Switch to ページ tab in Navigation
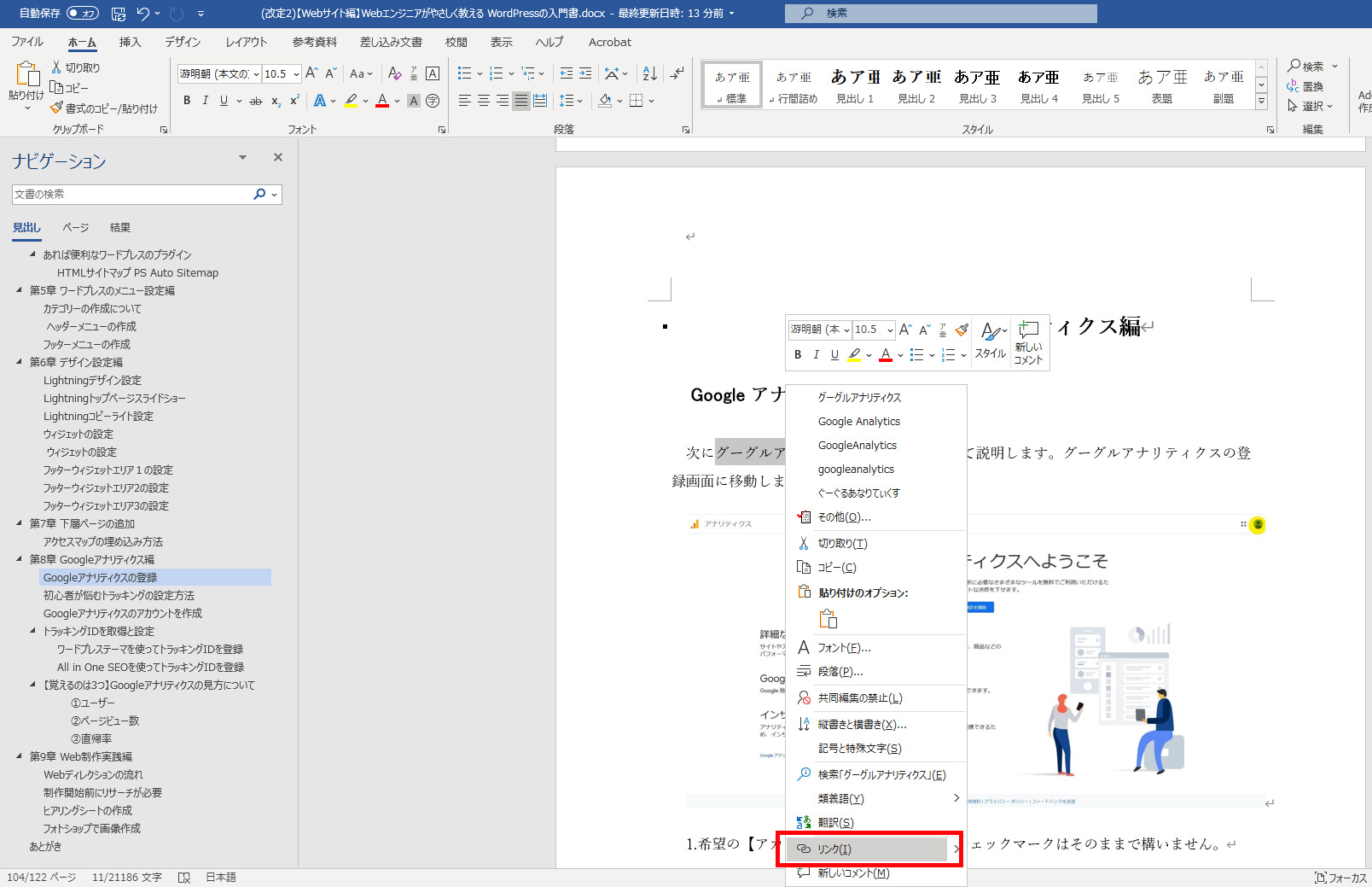The width and height of the screenshot is (1372, 887). tap(76, 227)
